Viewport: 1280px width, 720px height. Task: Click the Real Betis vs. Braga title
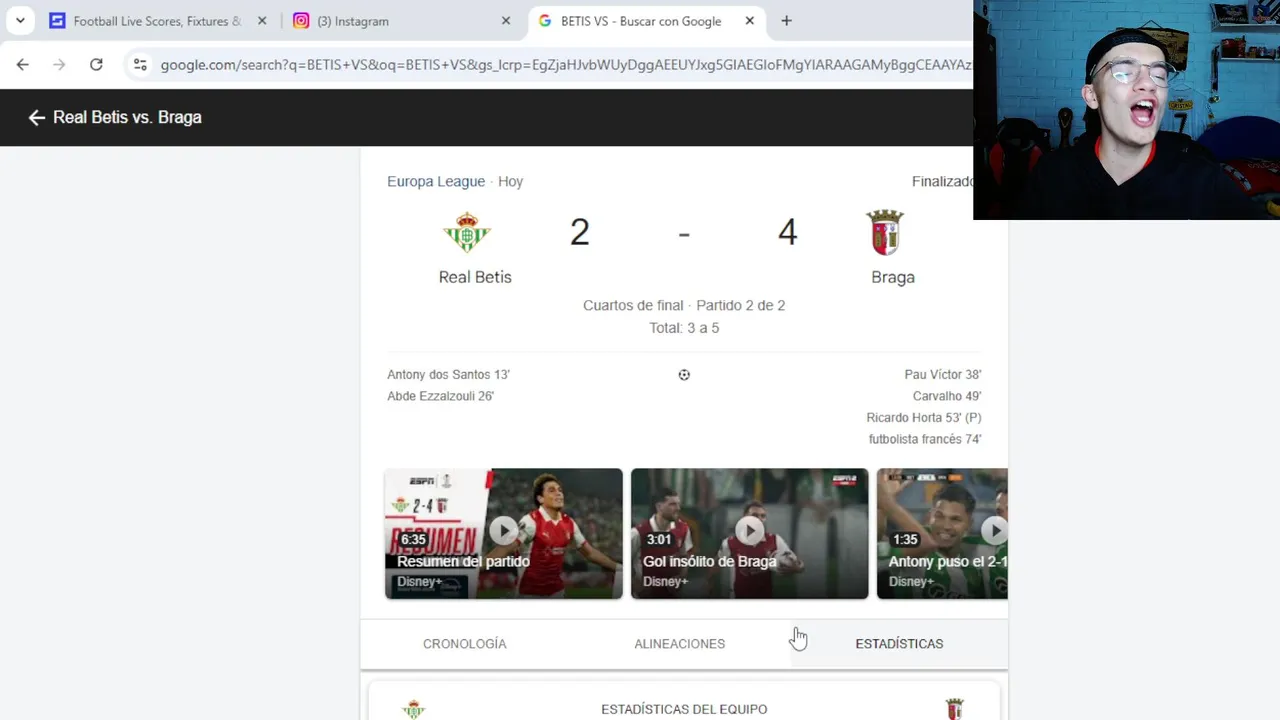(x=127, y=117)
